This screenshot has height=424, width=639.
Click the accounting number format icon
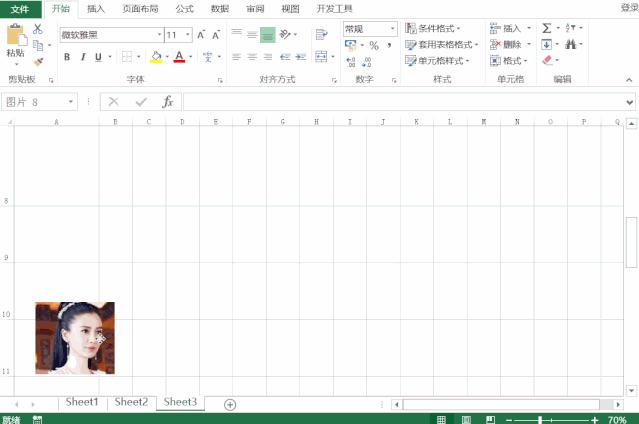[x=350, y=45]
